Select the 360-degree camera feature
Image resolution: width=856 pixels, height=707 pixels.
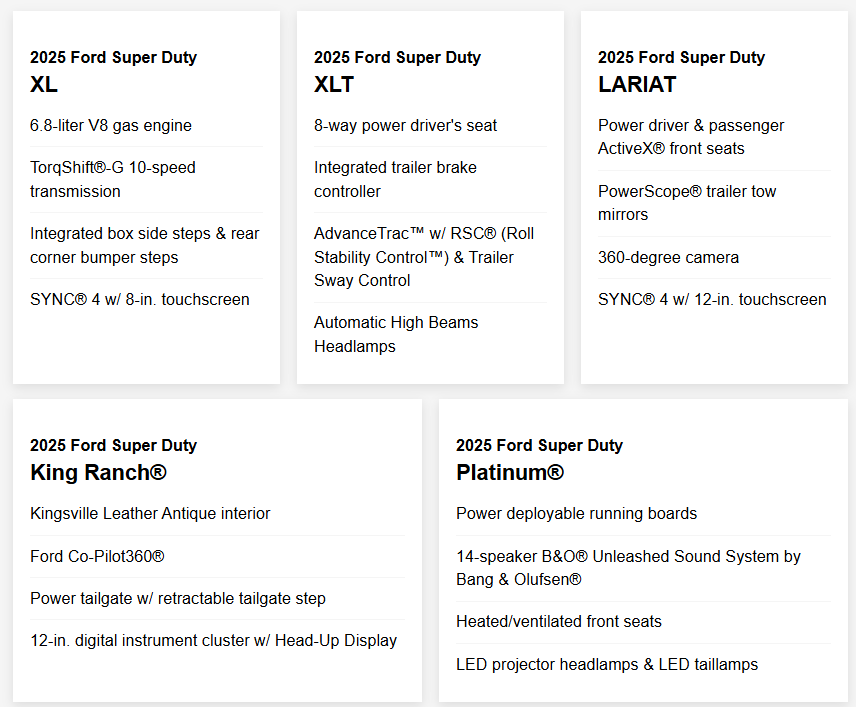point(668,257)
